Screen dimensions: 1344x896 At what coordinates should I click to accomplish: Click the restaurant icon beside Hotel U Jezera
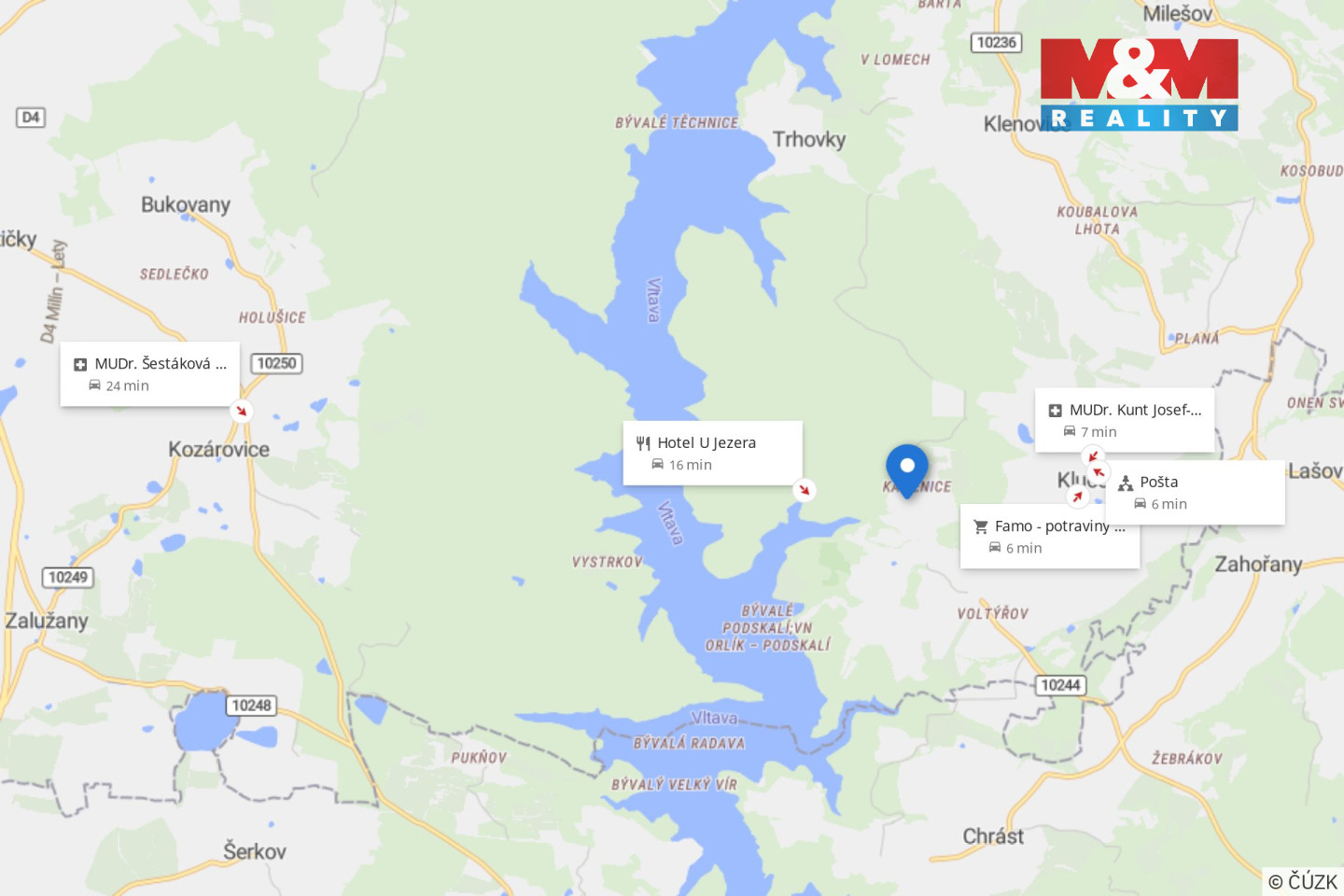643,443
